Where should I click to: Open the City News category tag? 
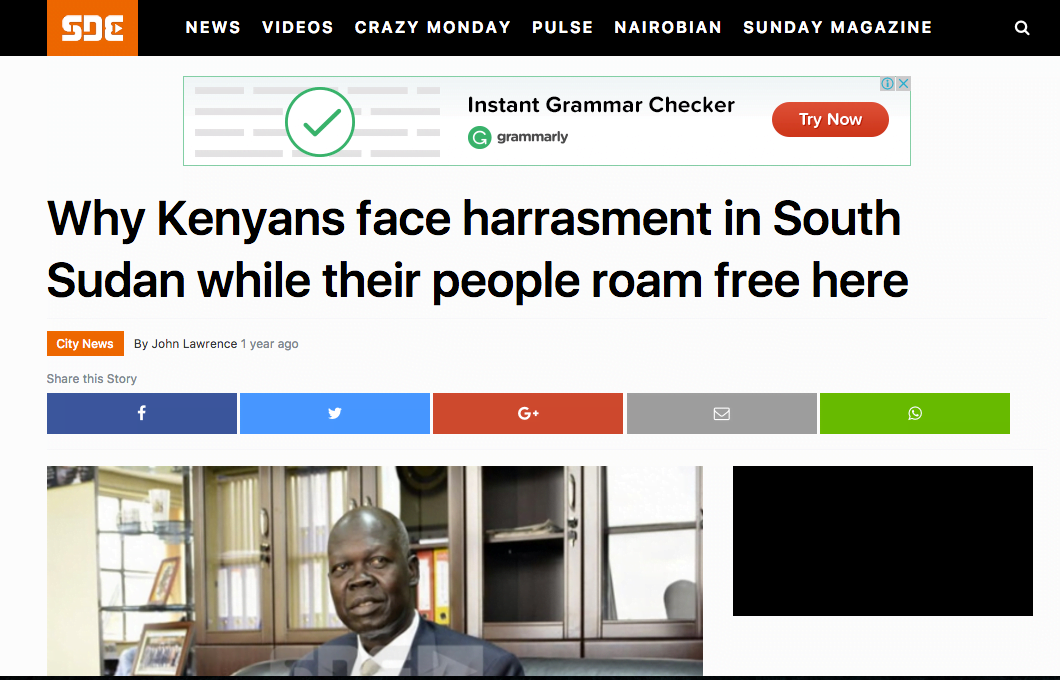click(x=85, y=343)
